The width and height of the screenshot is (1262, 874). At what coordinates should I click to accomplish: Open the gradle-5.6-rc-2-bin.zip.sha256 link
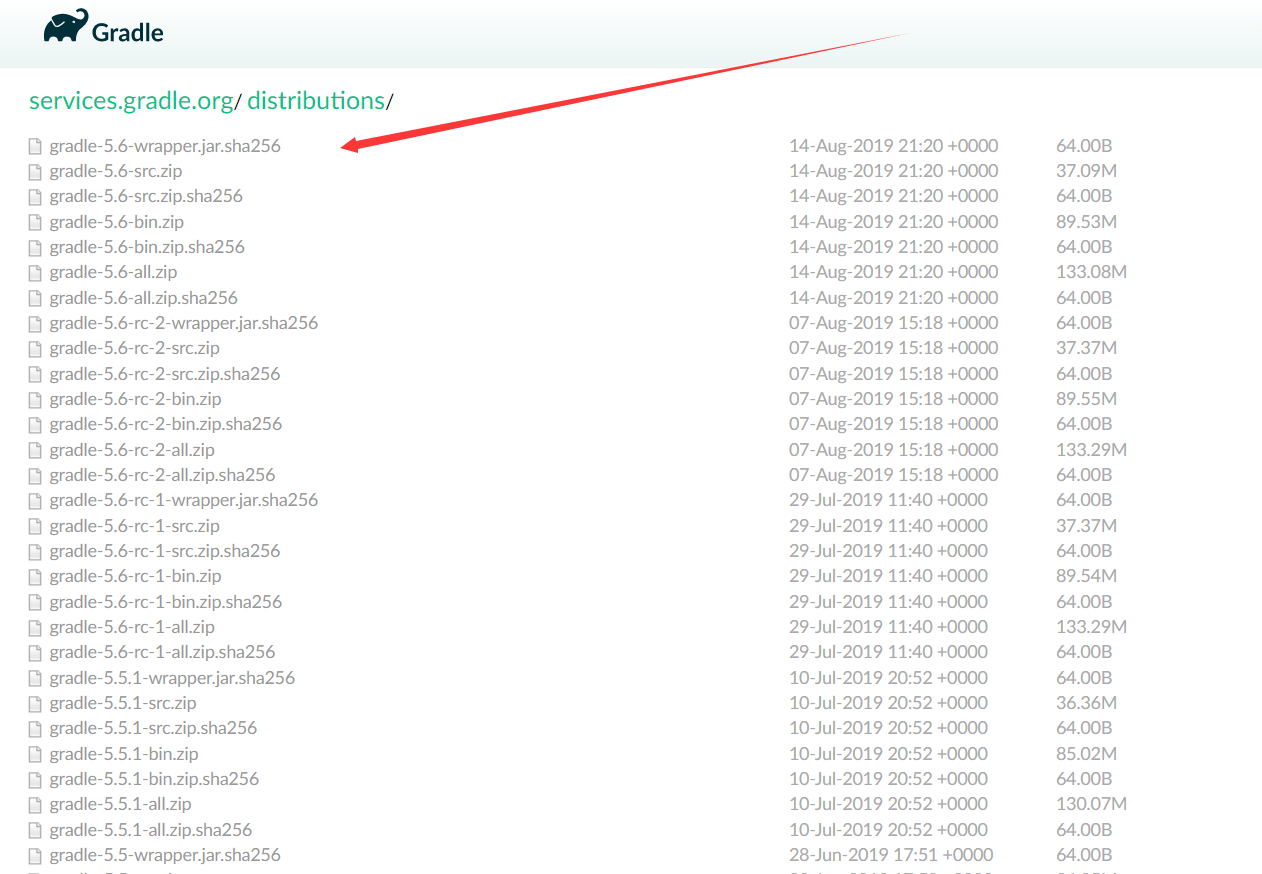click(166, 424)
